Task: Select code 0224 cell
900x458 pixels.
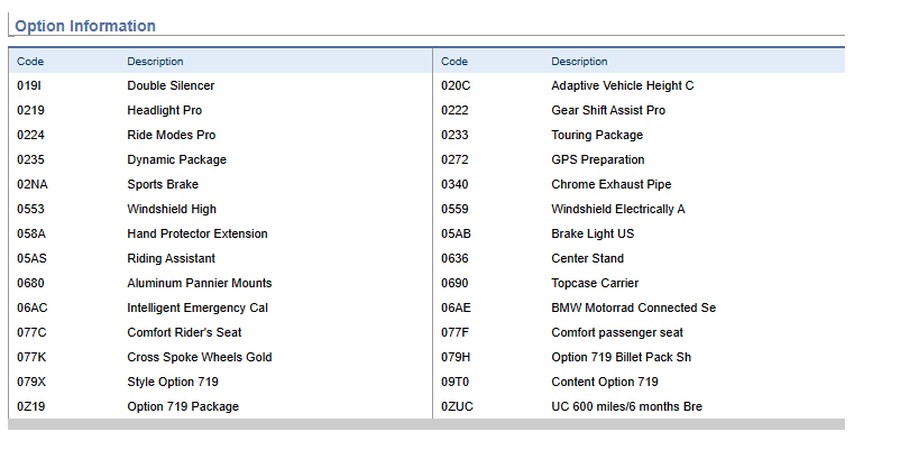Action: coord(30,135)
